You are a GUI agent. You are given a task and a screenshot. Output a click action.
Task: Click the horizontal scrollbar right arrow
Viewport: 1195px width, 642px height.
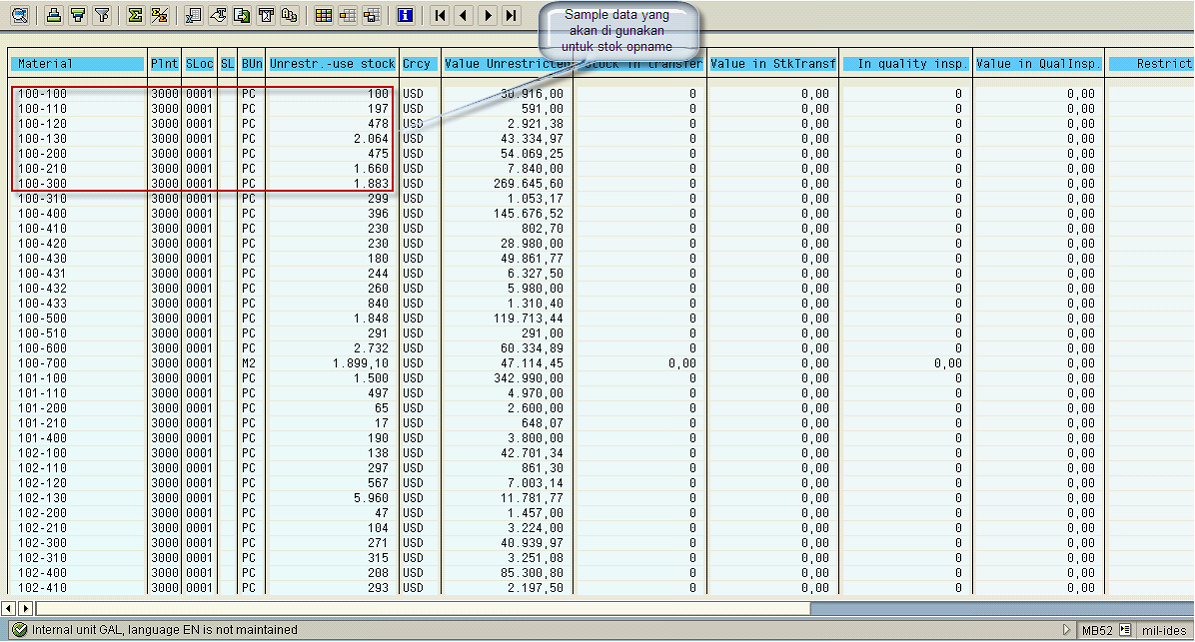pos(26,608)
